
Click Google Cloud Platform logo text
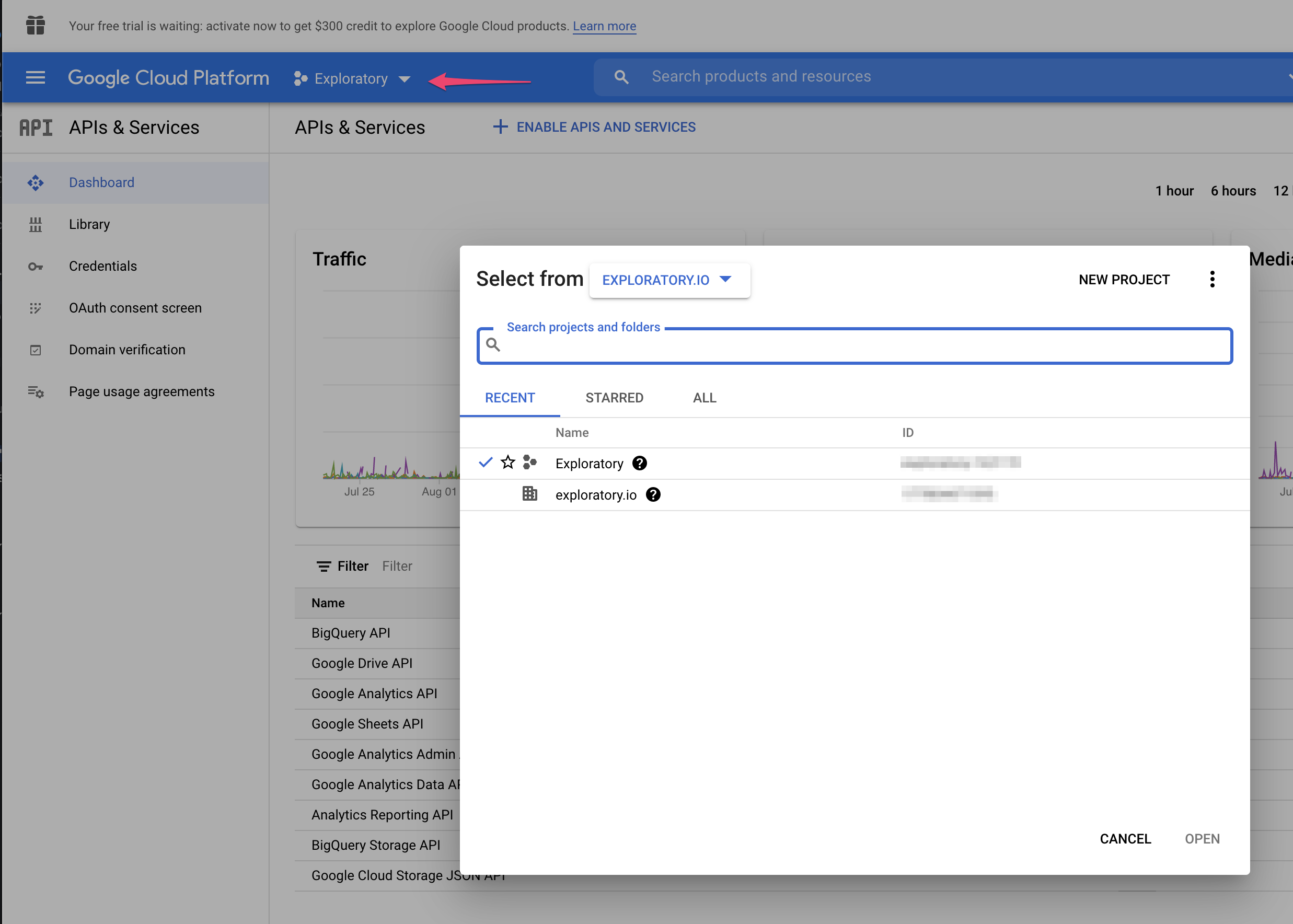pos(168,77)
